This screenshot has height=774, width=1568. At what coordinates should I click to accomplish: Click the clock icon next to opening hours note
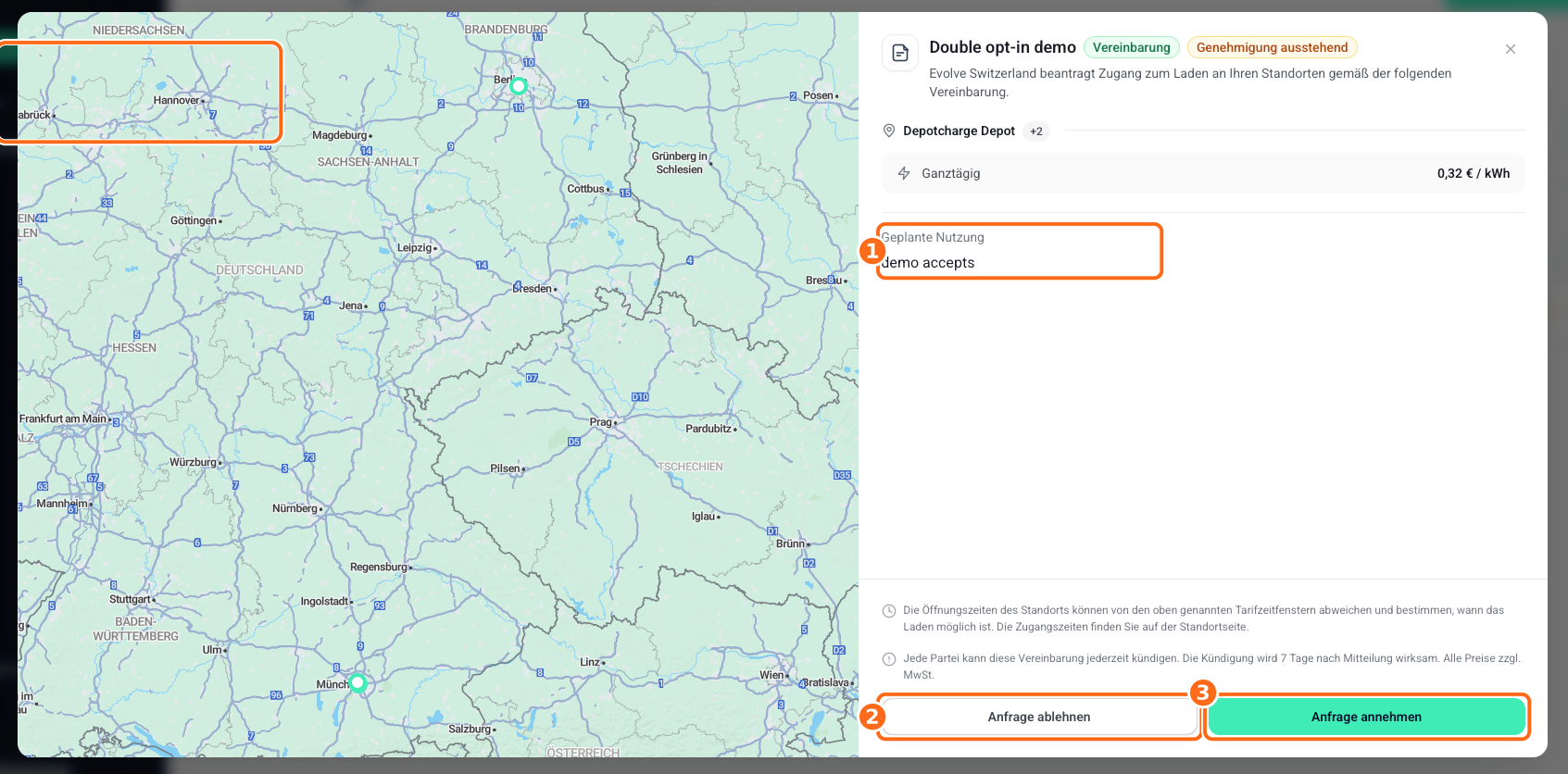click(x=889, y=611)
